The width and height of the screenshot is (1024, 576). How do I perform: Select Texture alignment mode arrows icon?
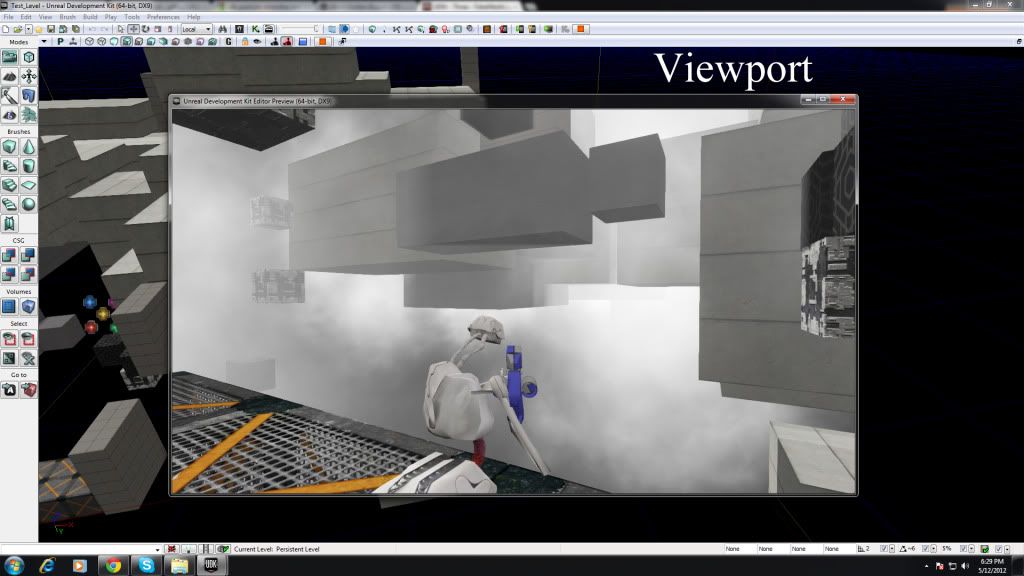pyautogui.click(x=28, y=76)
